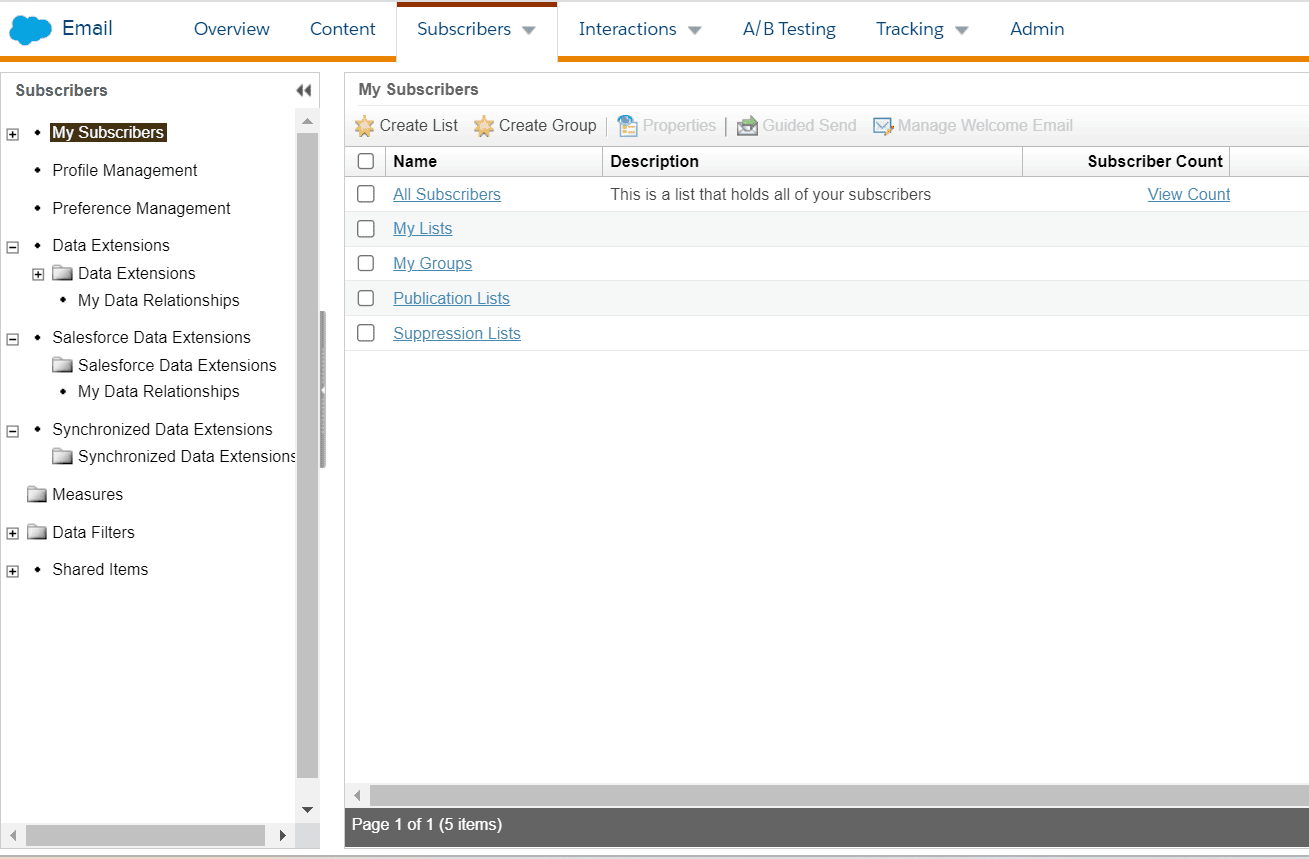Screen dimensions: 1309x859
Task: Open the Create List tool
Action: click(406, 125)
